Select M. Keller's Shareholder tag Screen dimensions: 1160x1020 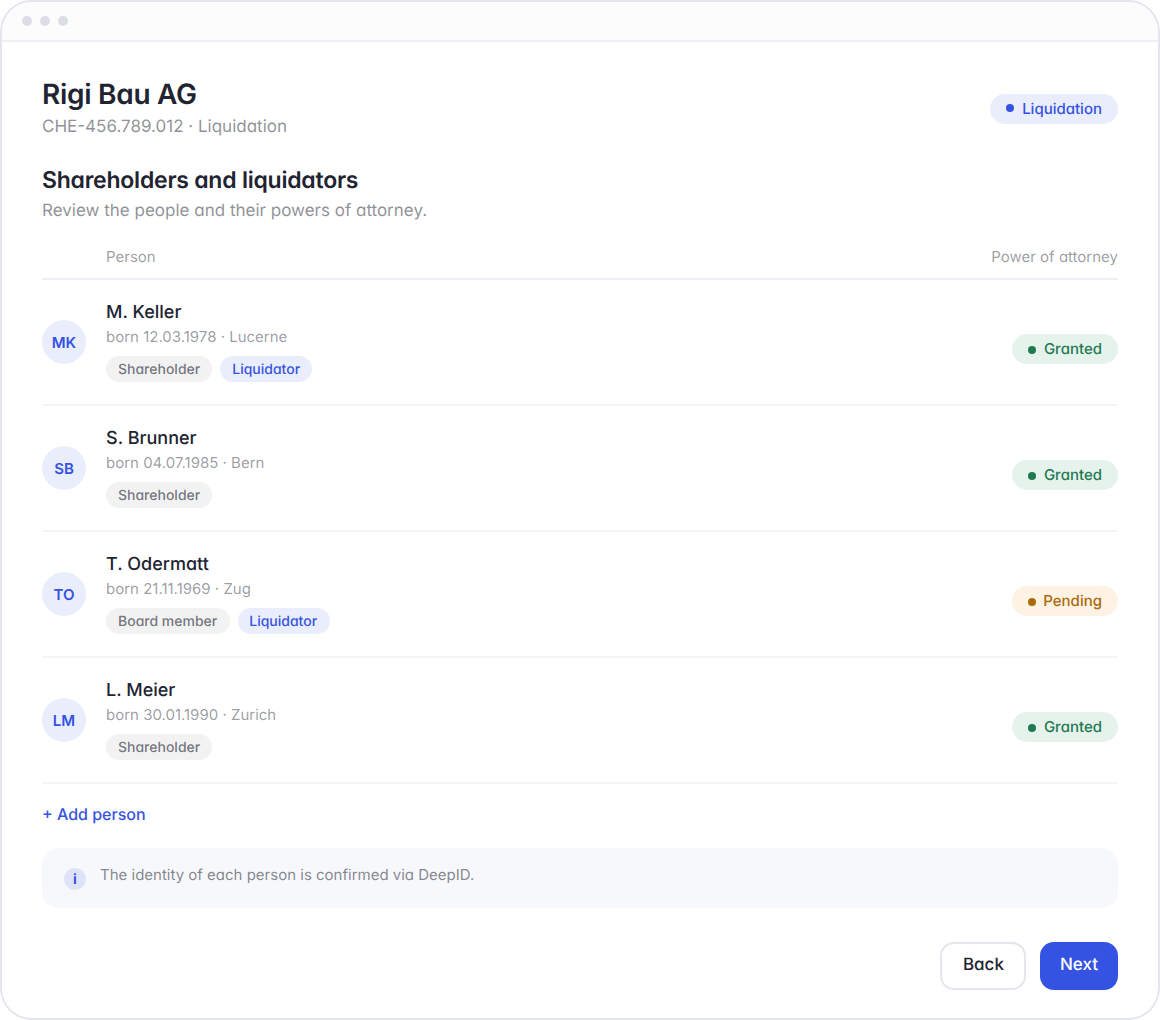[159, 369]
